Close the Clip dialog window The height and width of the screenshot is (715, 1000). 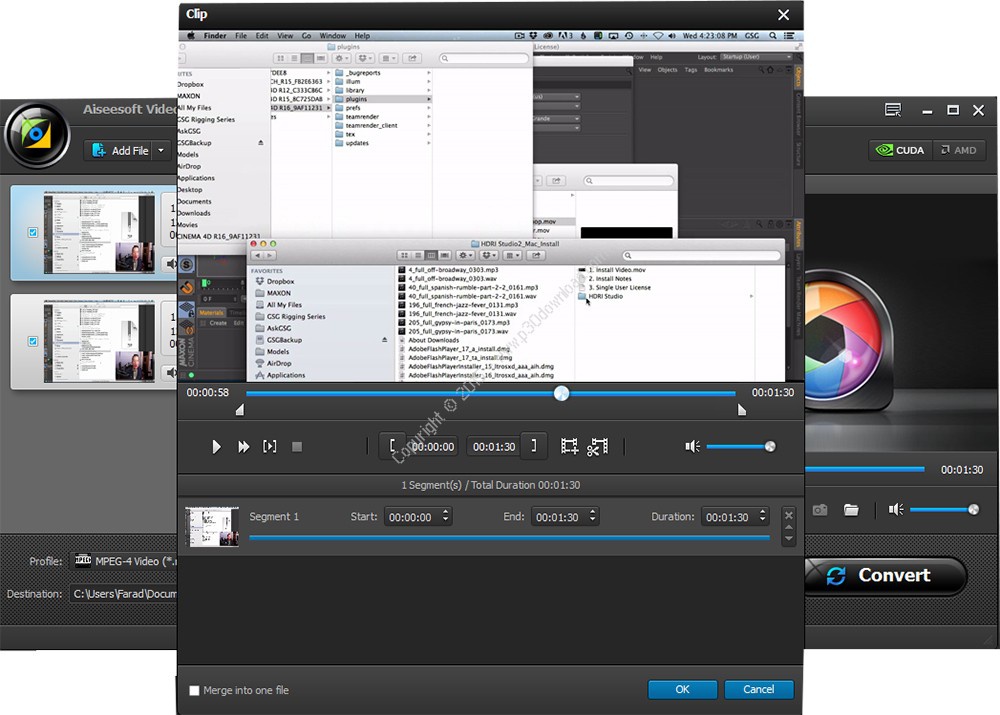[784, 15]
